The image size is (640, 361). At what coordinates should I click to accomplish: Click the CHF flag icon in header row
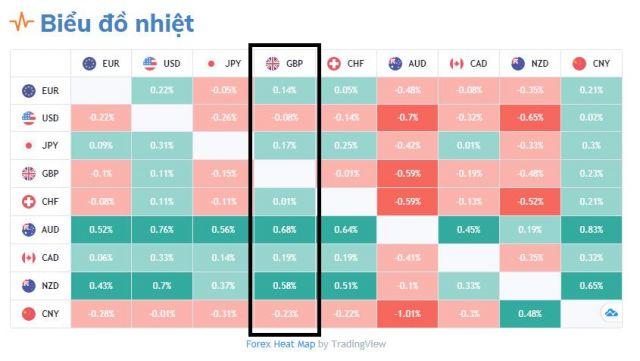[333, 64]
